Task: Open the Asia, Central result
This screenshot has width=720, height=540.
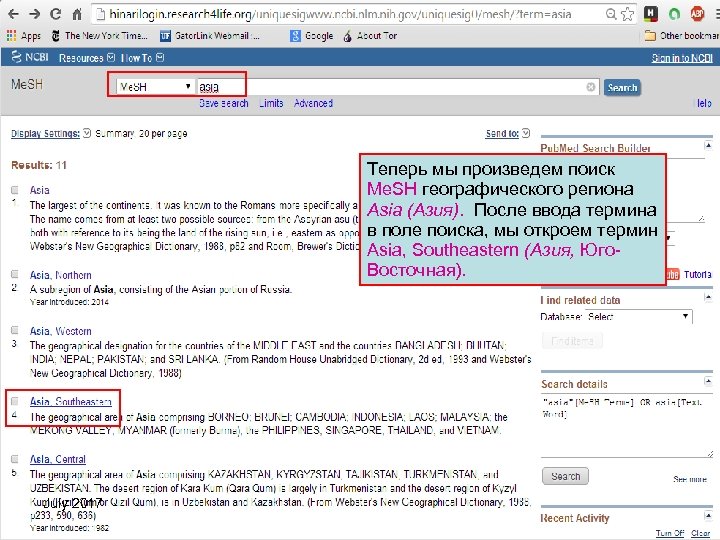Action: (x=58, y=459)
